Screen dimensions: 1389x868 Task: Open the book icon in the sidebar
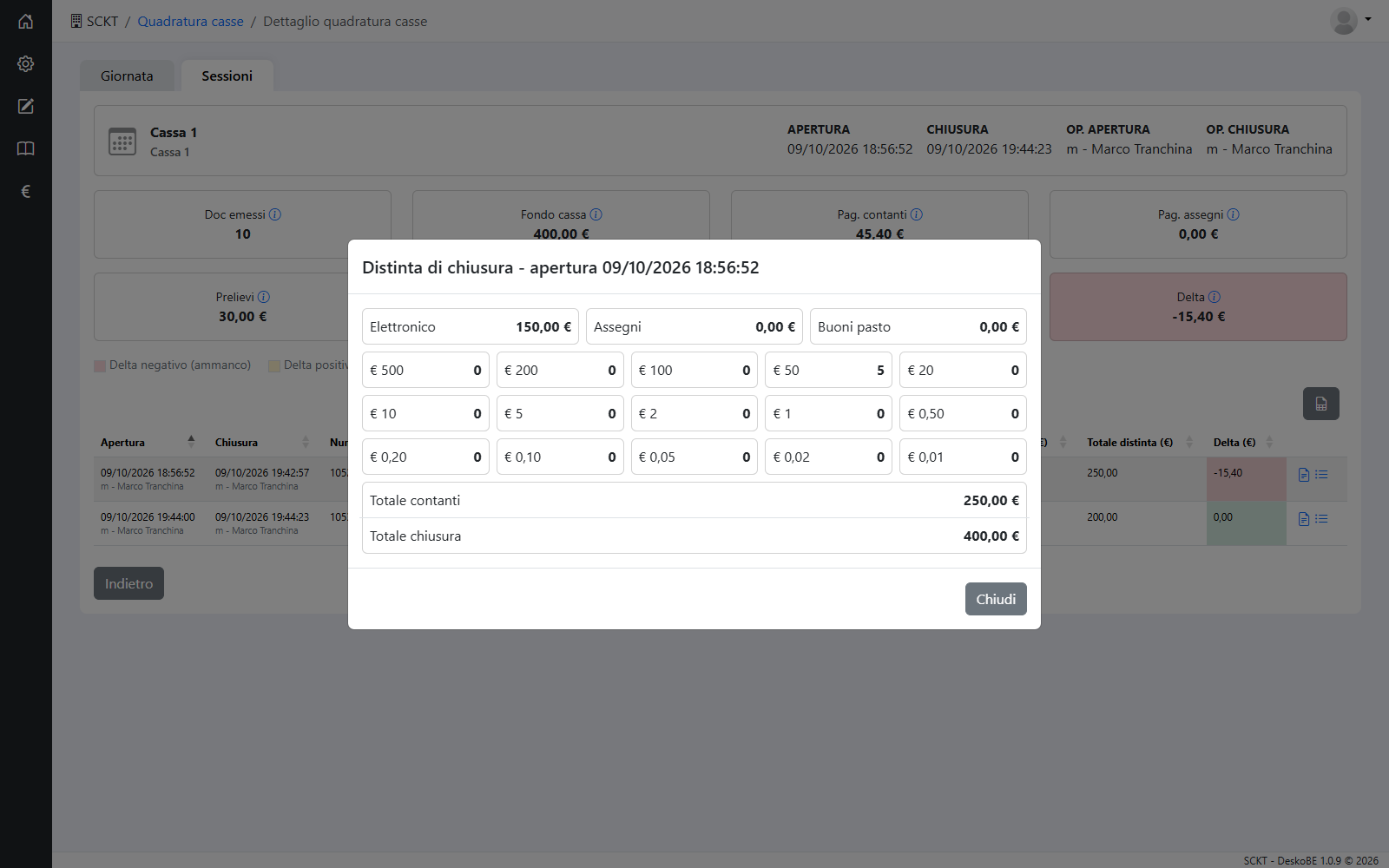26,148
